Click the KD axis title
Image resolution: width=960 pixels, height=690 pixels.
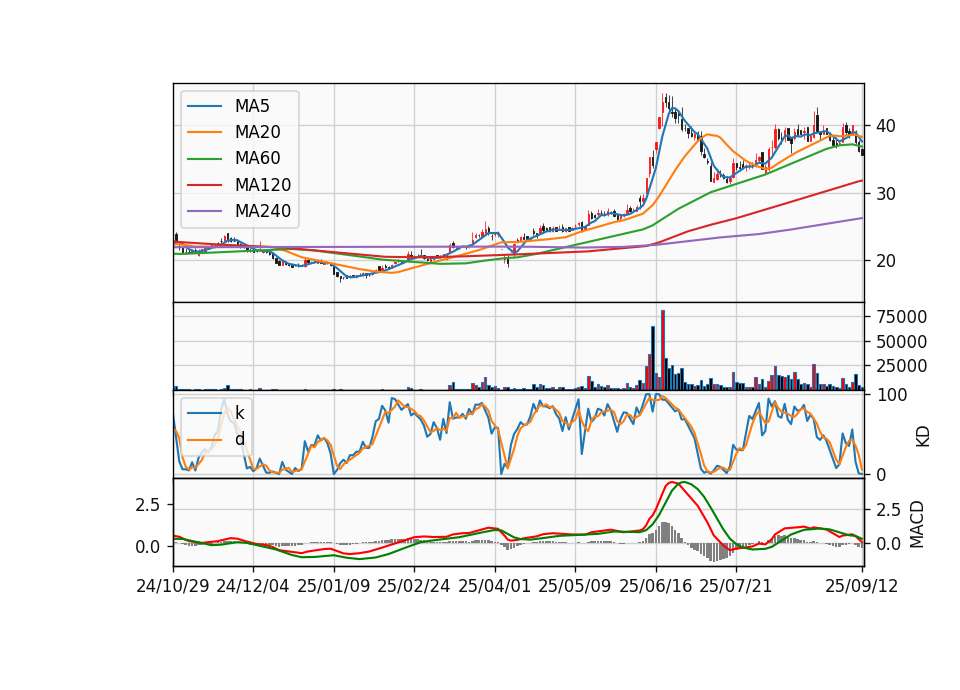point(923,436)
